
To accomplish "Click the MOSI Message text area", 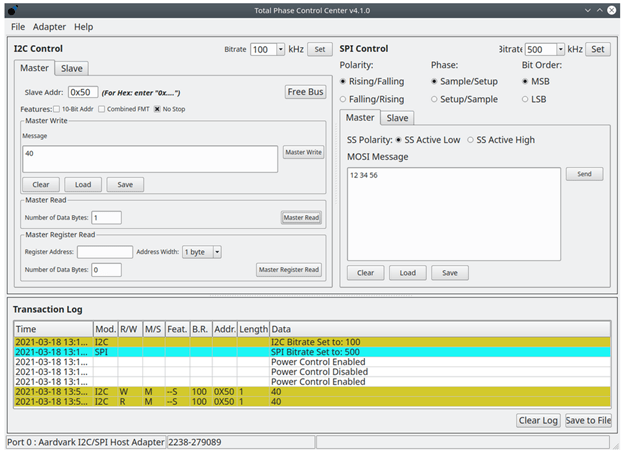I will 454,214.
